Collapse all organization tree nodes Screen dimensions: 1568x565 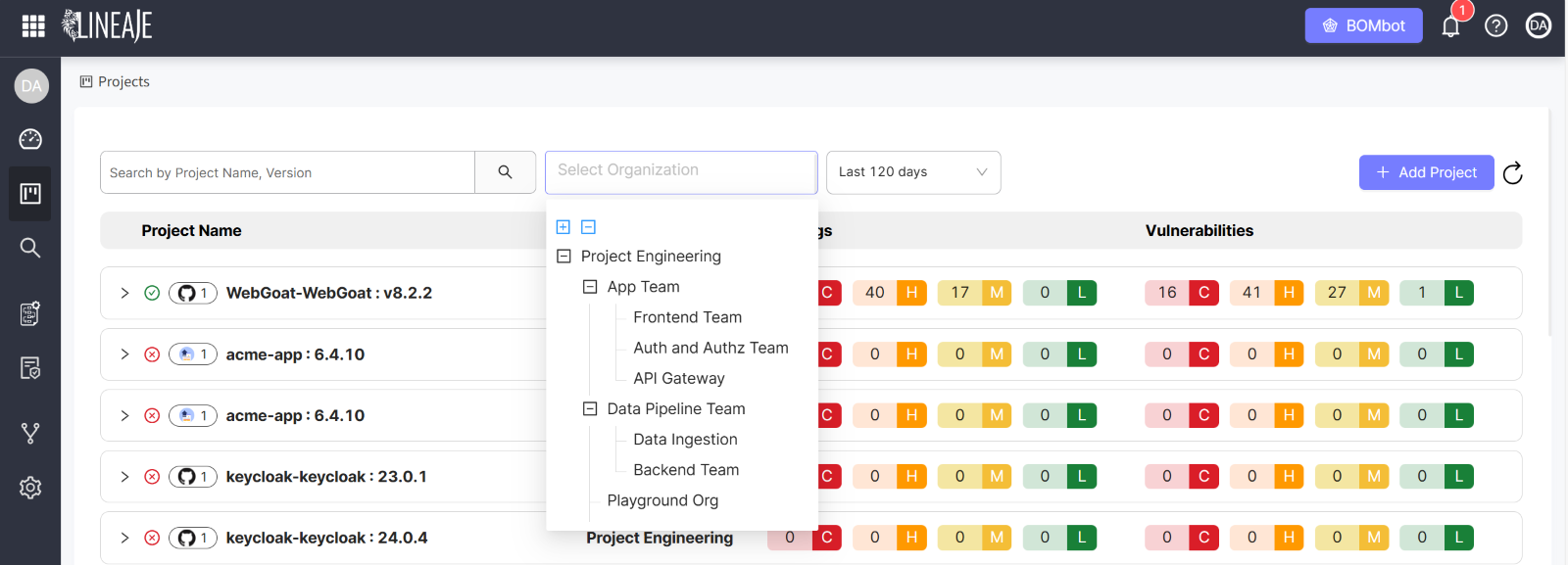coord(588,227)
